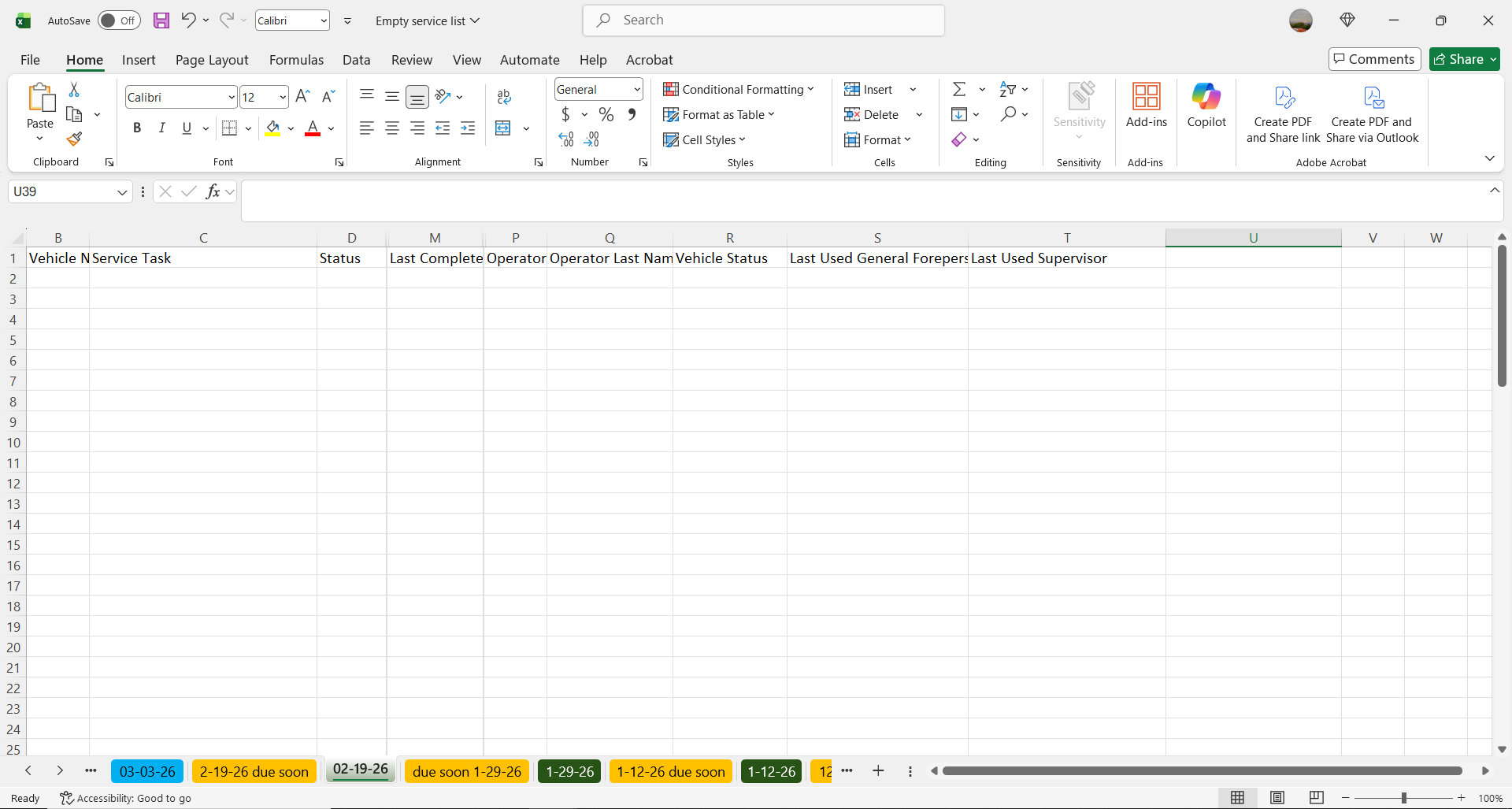Toggle Italic formatting
Viewport: 1512px width, 809px height.
pos(161,128)
